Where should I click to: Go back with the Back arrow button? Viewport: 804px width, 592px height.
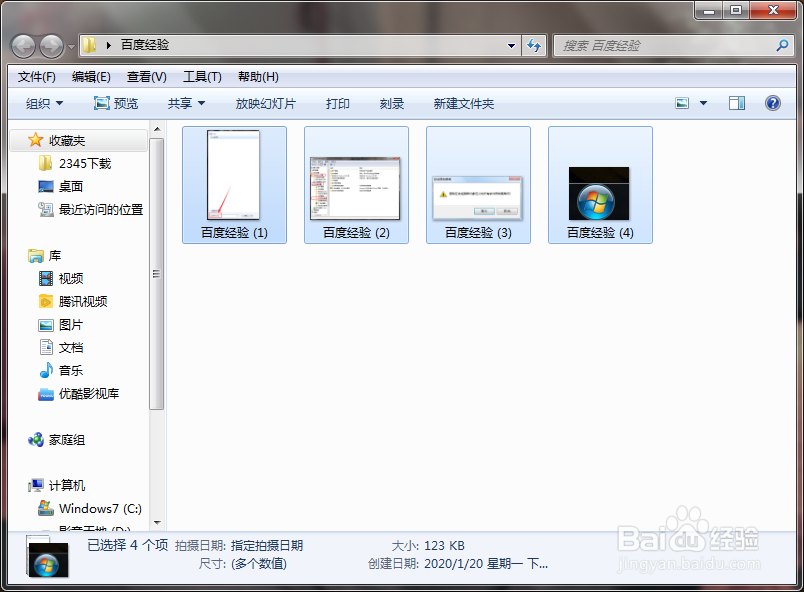(x=23, y=47)
